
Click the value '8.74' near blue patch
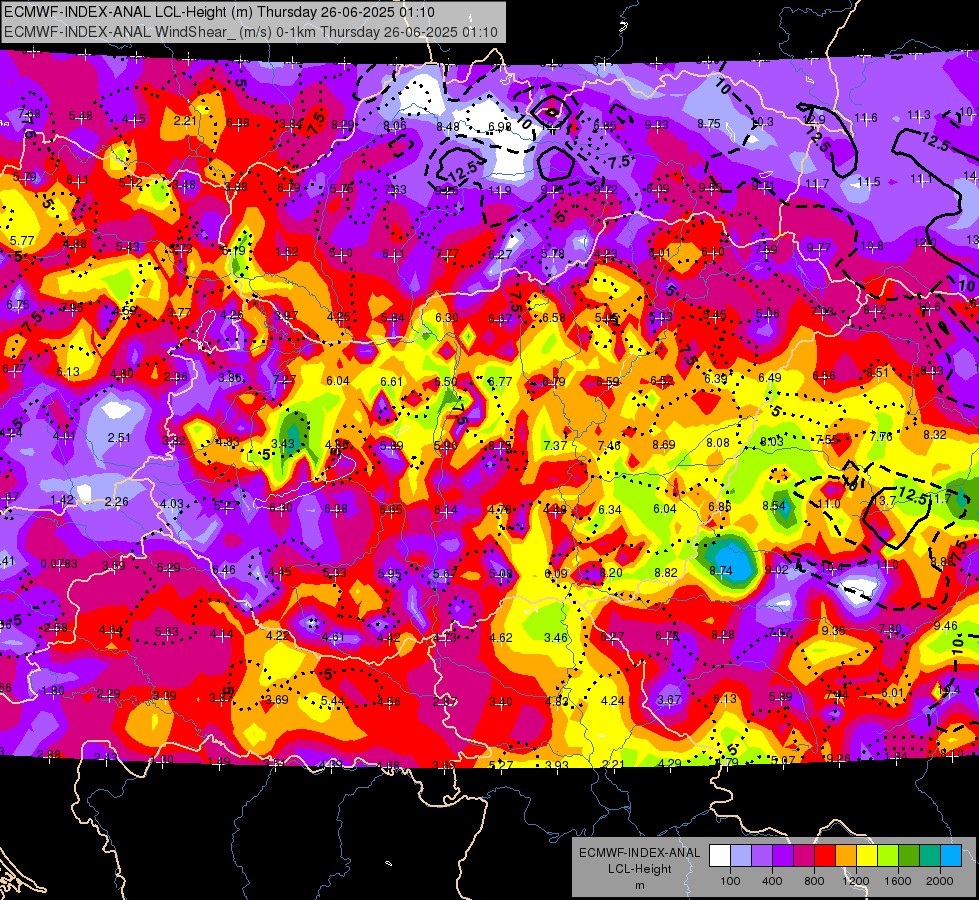point(721,570)
